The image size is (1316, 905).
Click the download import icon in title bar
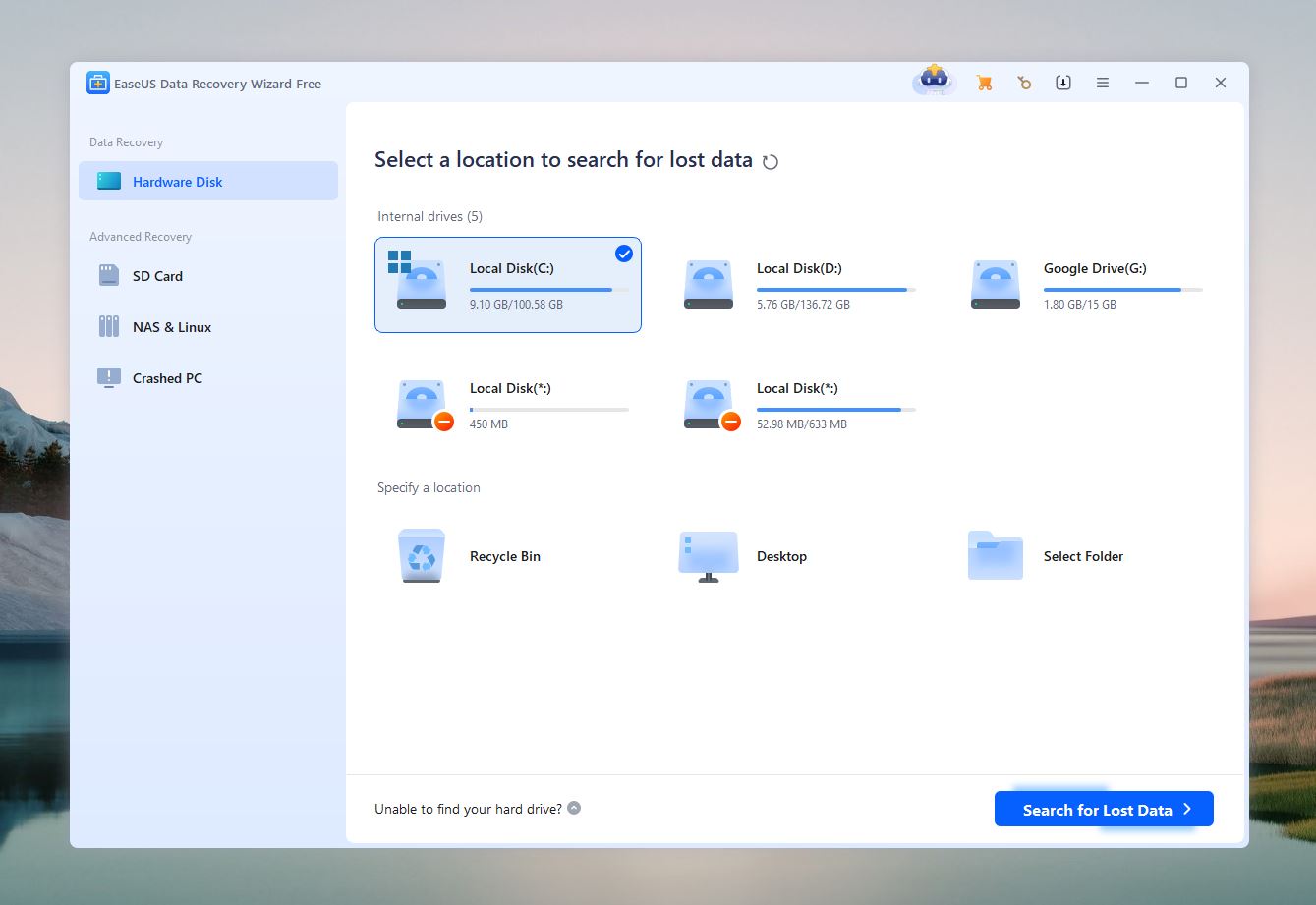tap(1063, 84)
